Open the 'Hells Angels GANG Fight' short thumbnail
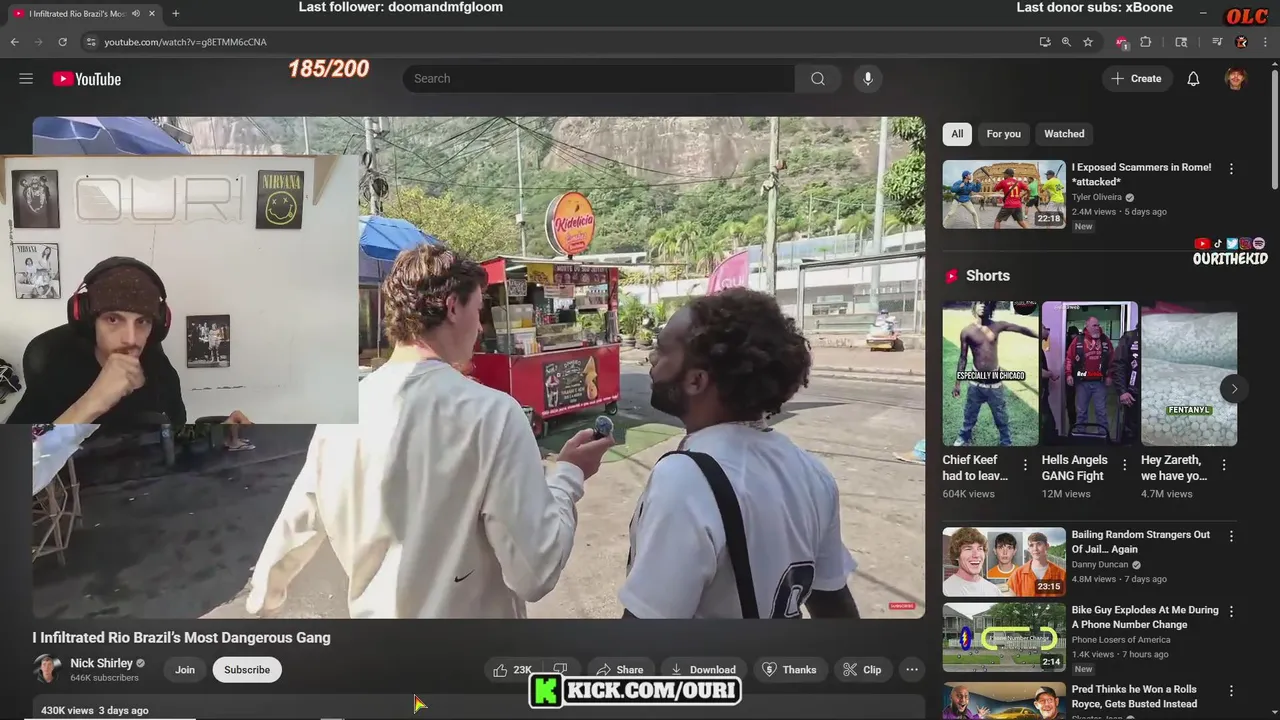 point(1090,373)
